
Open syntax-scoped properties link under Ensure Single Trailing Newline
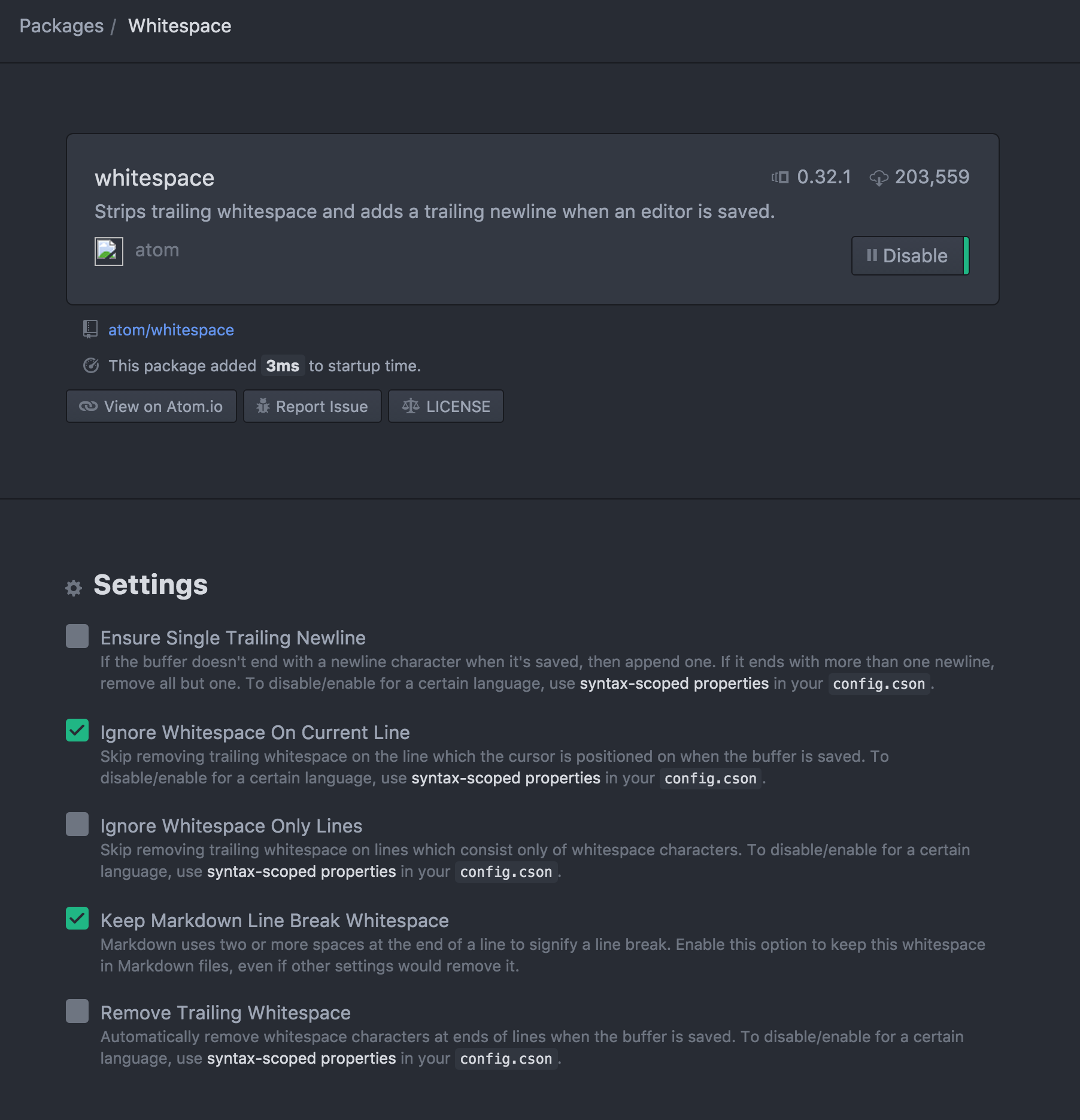(674, 683)
